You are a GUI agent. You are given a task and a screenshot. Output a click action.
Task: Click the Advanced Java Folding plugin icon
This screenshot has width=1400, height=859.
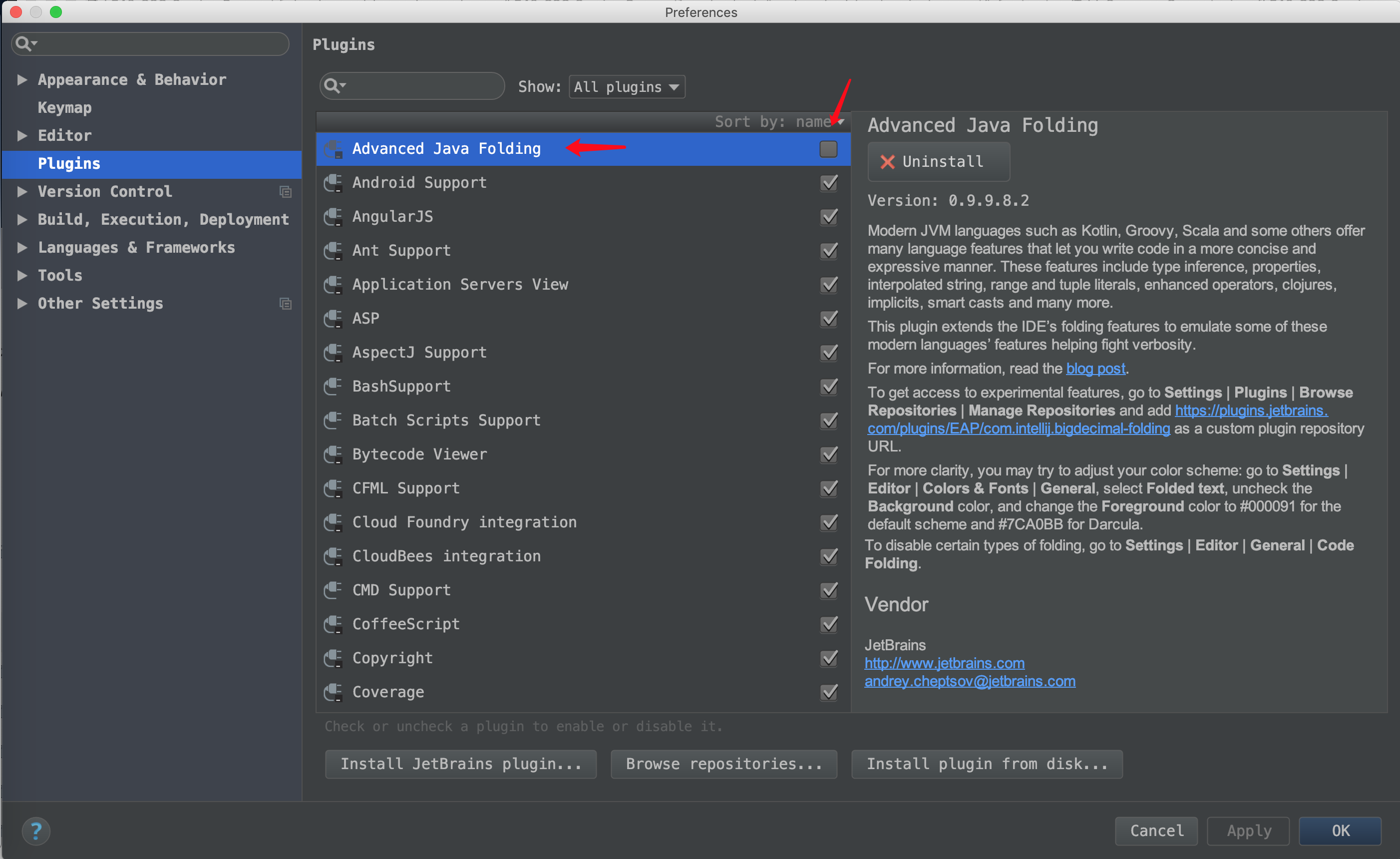[x=333, y=149]
